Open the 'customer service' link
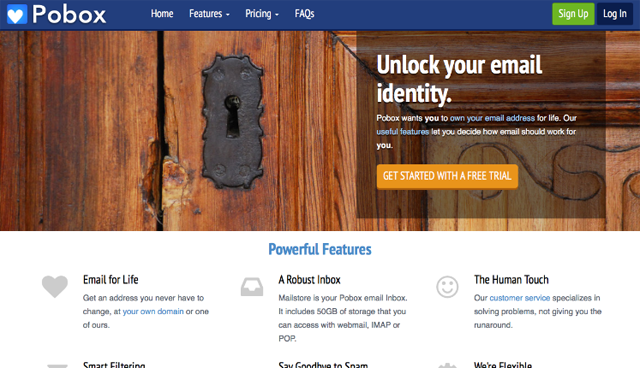The height and width of the screenshot is (368, 640). pos(520,298)
